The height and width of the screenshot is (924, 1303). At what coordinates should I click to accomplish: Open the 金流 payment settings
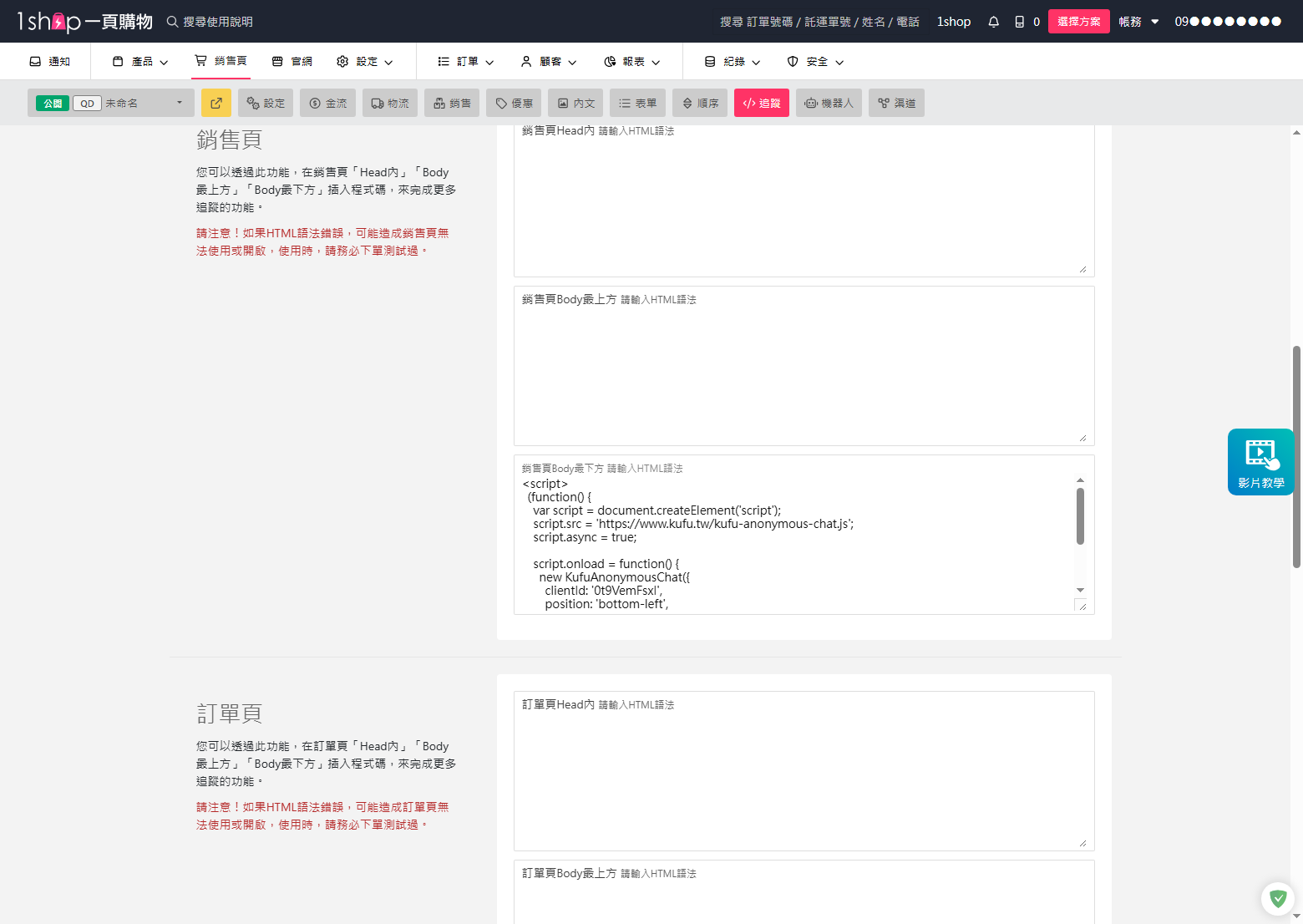[x=328, y=103]
